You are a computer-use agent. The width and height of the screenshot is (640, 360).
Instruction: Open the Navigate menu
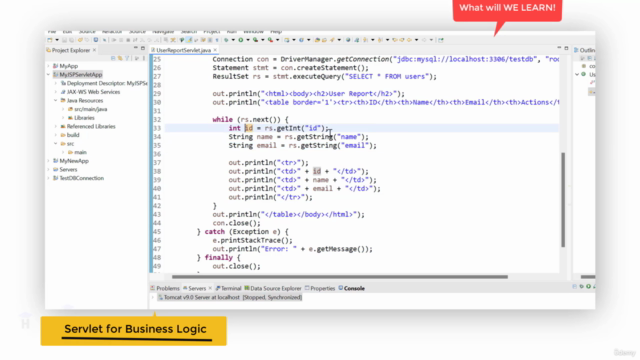[163, 31]
